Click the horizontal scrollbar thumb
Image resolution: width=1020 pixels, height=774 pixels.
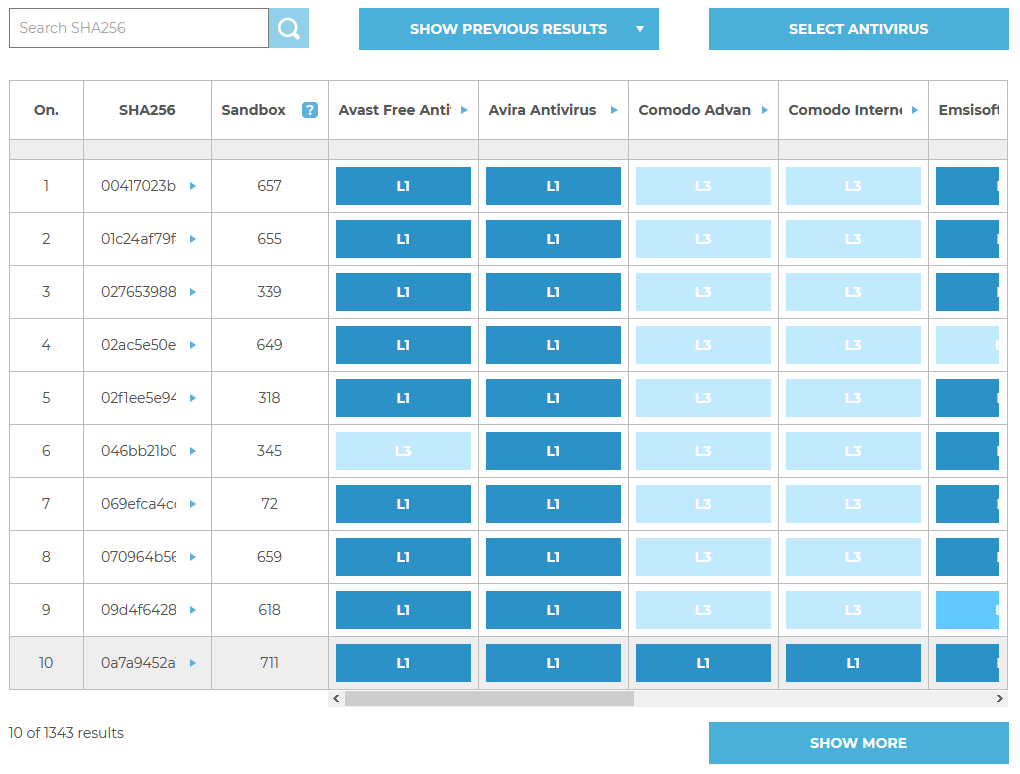(489, 699)
